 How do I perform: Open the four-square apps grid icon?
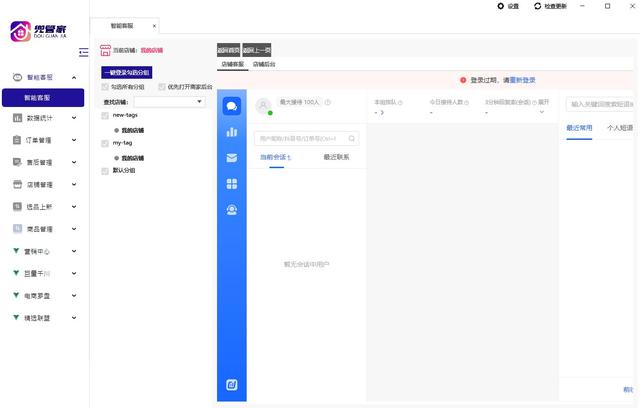232,184
